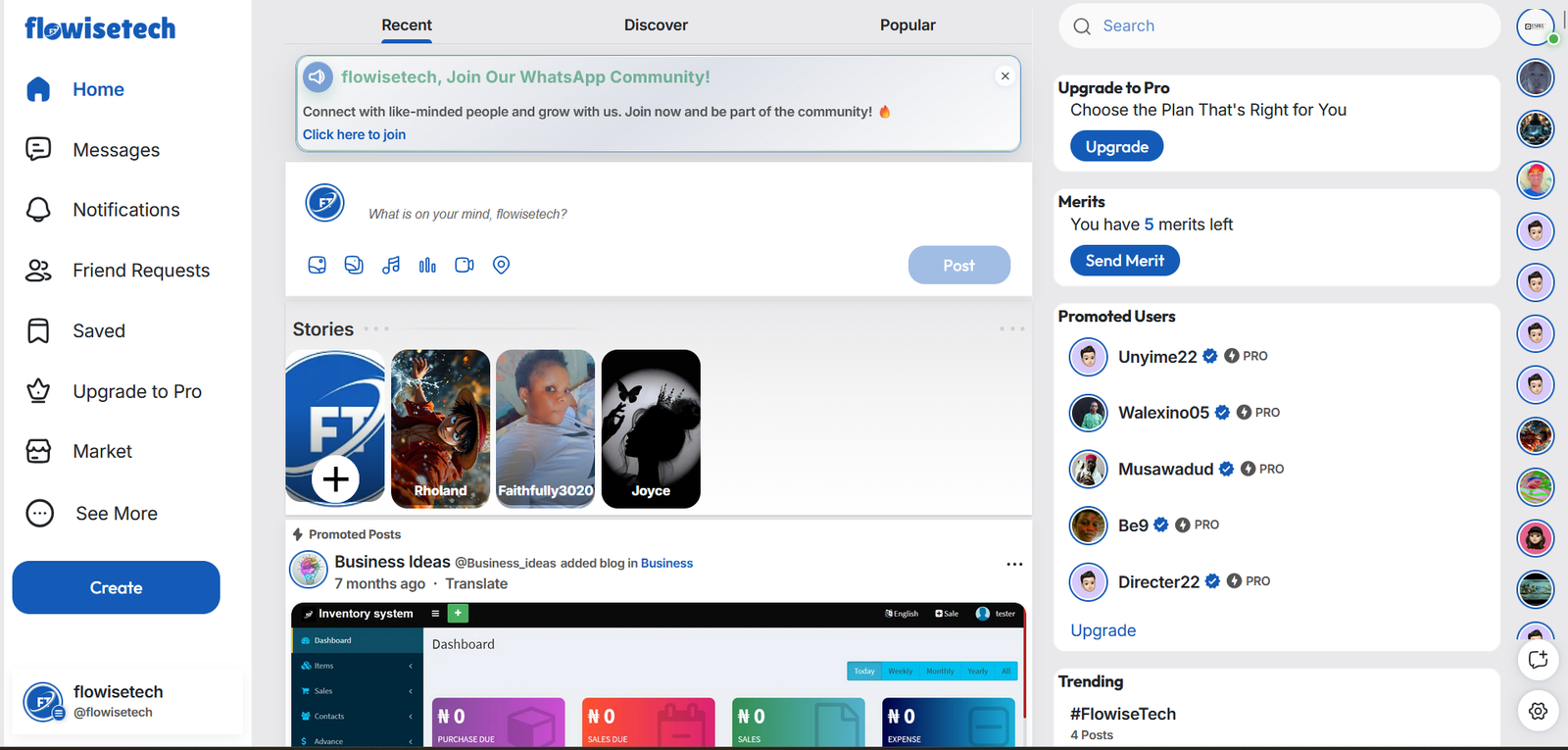
Task: Click the Upgrade to Pro crown icon
Action: (x=38, y=391)
